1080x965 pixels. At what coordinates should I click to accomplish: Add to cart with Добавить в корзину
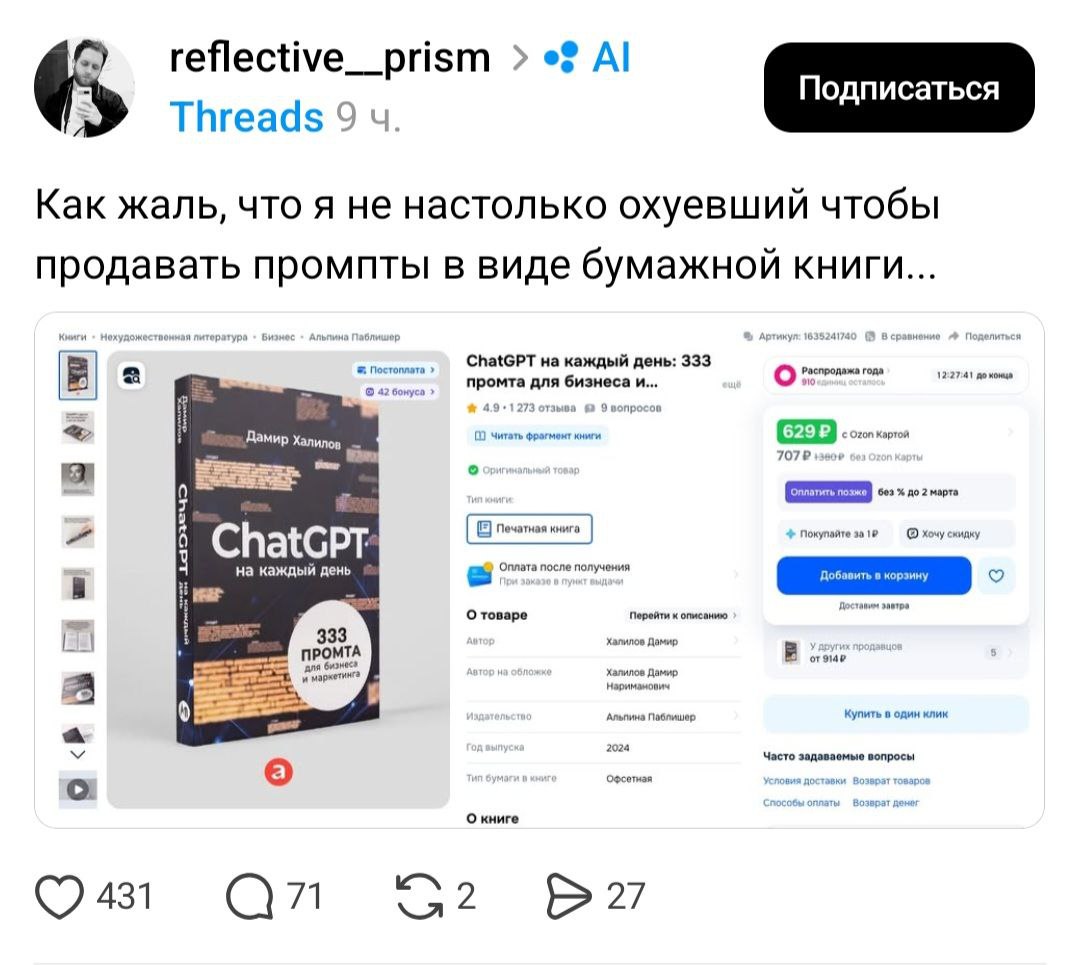point(873,575)
